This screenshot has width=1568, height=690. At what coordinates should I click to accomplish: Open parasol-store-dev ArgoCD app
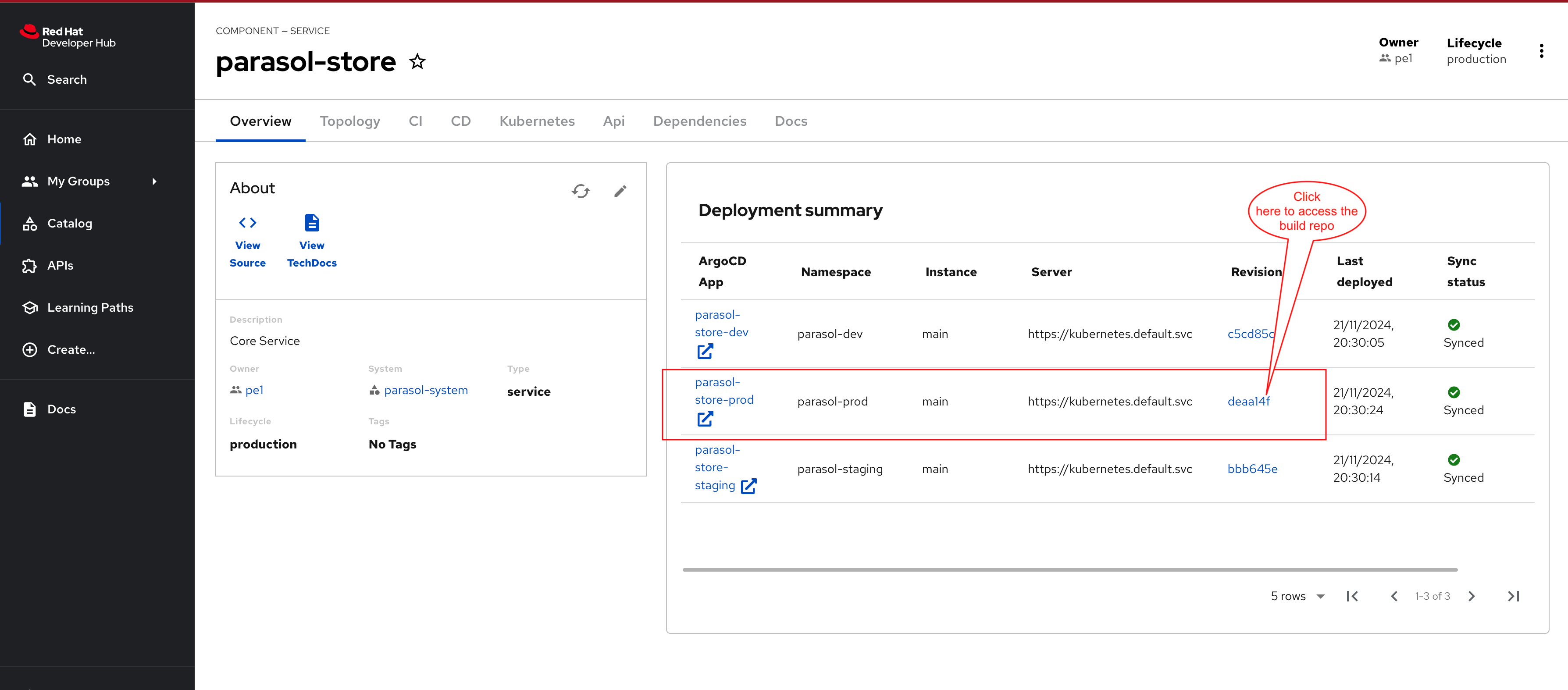[721, 324]
